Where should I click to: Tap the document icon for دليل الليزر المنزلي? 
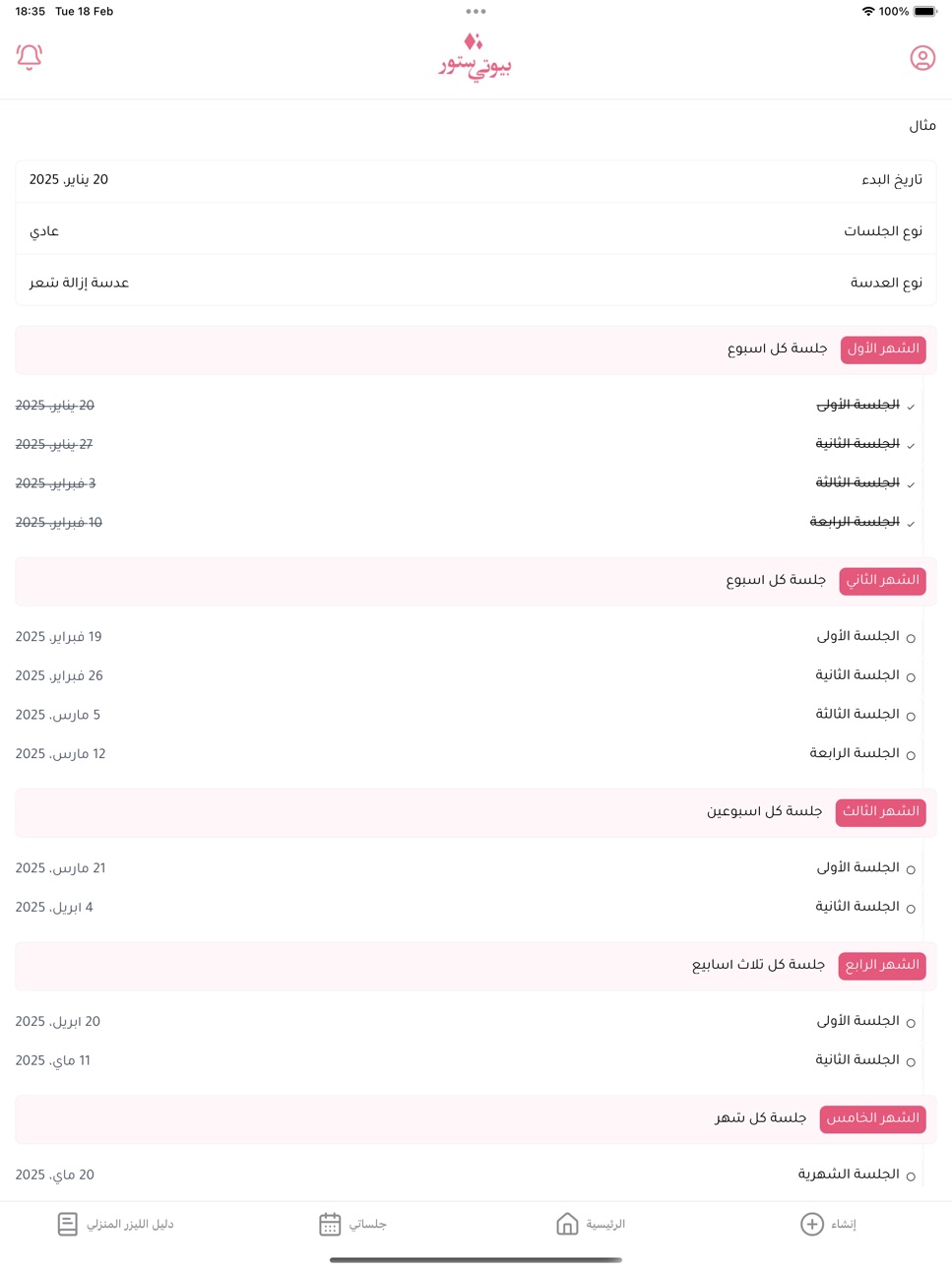(68, 1224)
